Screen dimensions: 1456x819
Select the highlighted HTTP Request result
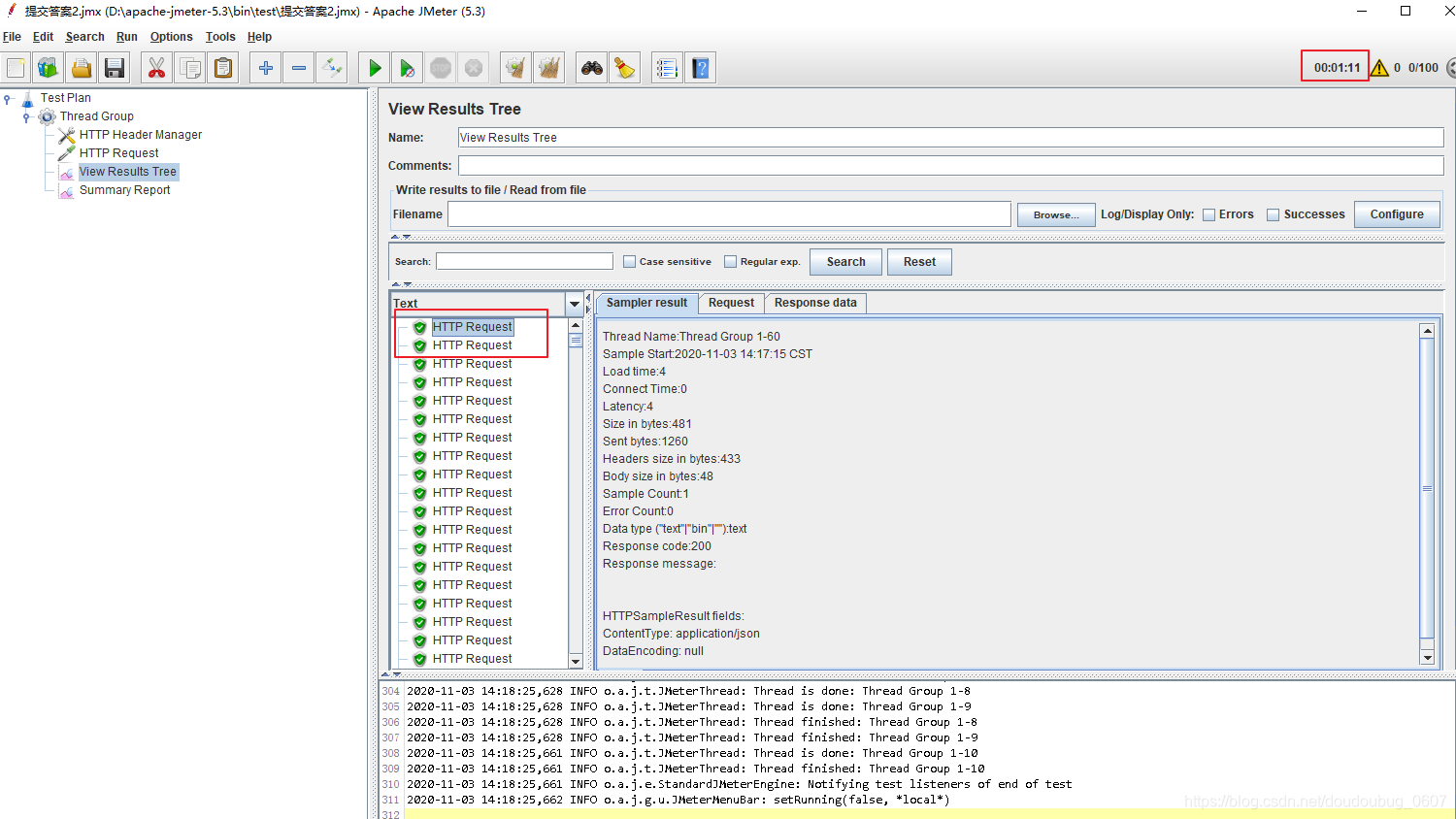(x=473, y=327)
